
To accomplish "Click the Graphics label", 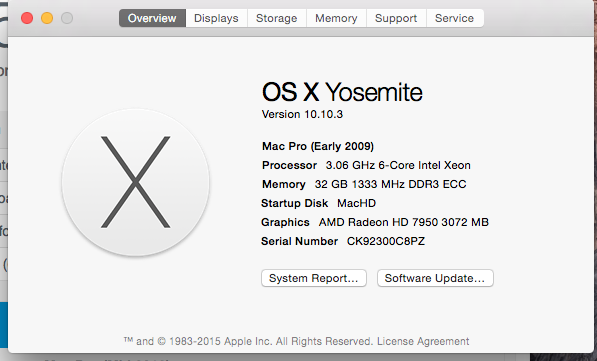I will tap(285, 222).
